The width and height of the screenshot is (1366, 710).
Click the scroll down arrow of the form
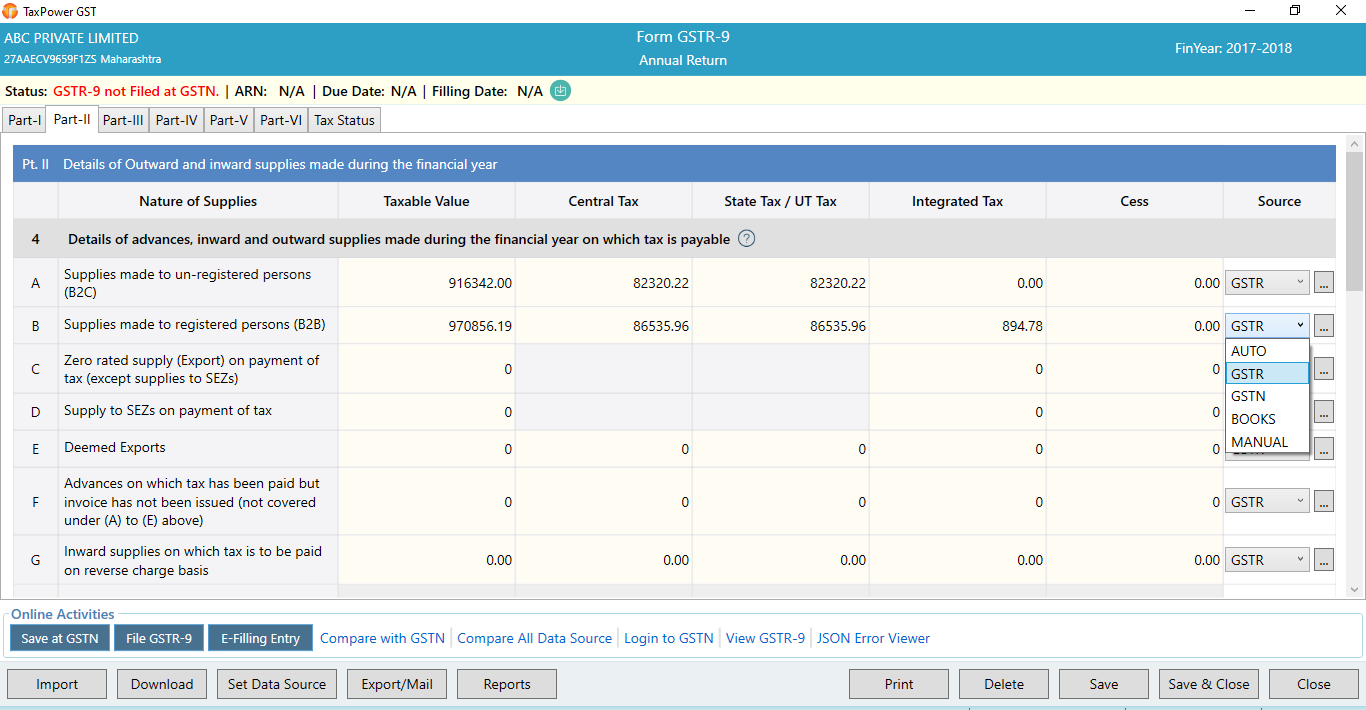[x=1355, y=590]
